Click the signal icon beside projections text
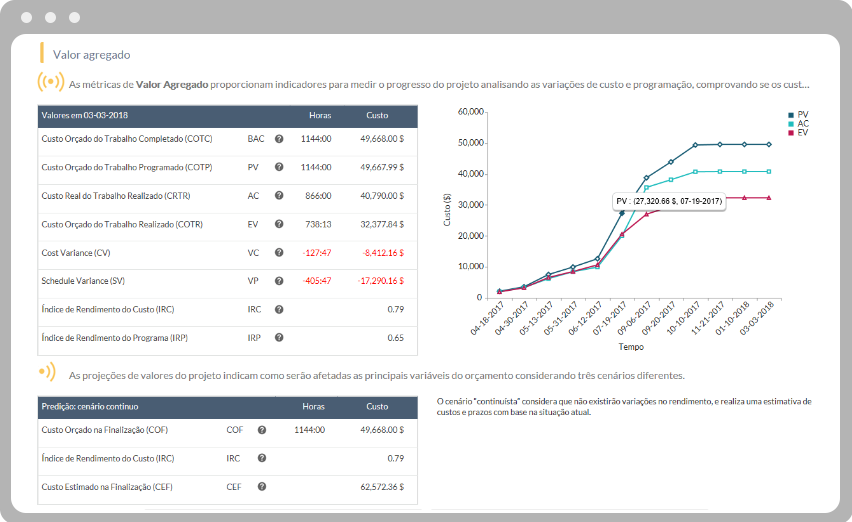Image resolution: width=852 pixels, height=522 pixels. [47, 373]
